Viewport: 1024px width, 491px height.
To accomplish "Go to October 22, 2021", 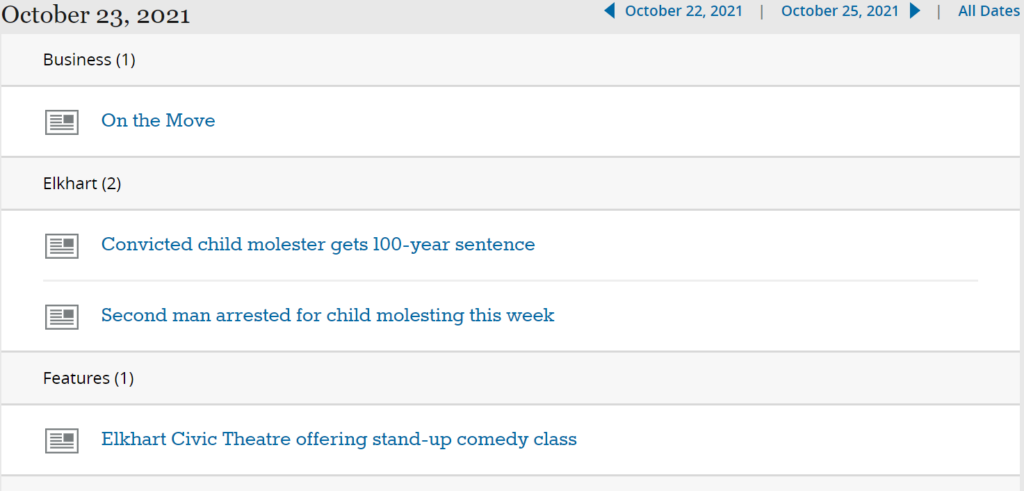I will coord(684,11).
